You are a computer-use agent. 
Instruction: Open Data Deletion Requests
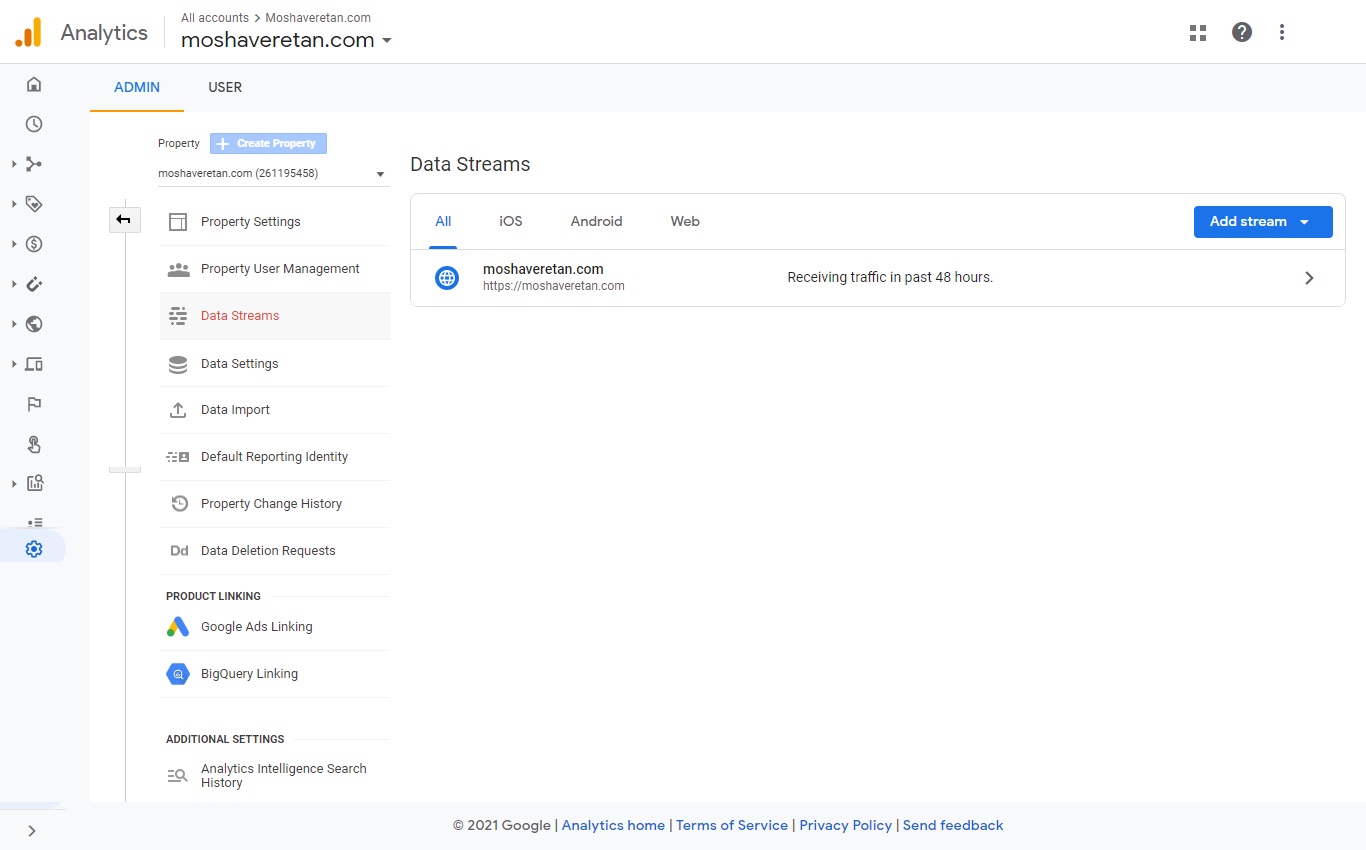coord(275,551)
